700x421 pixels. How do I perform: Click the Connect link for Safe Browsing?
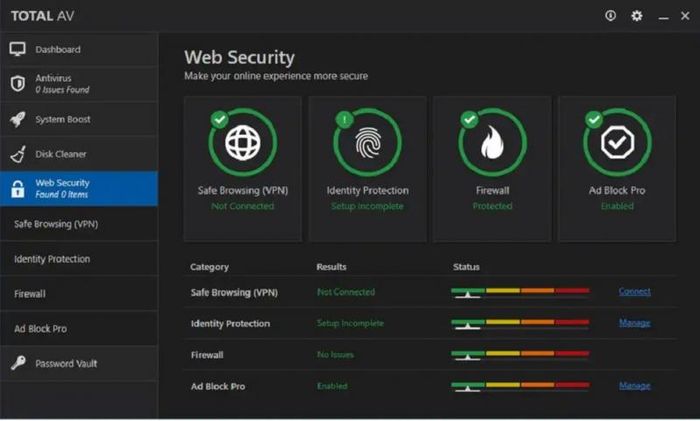(x=634, y=292)
